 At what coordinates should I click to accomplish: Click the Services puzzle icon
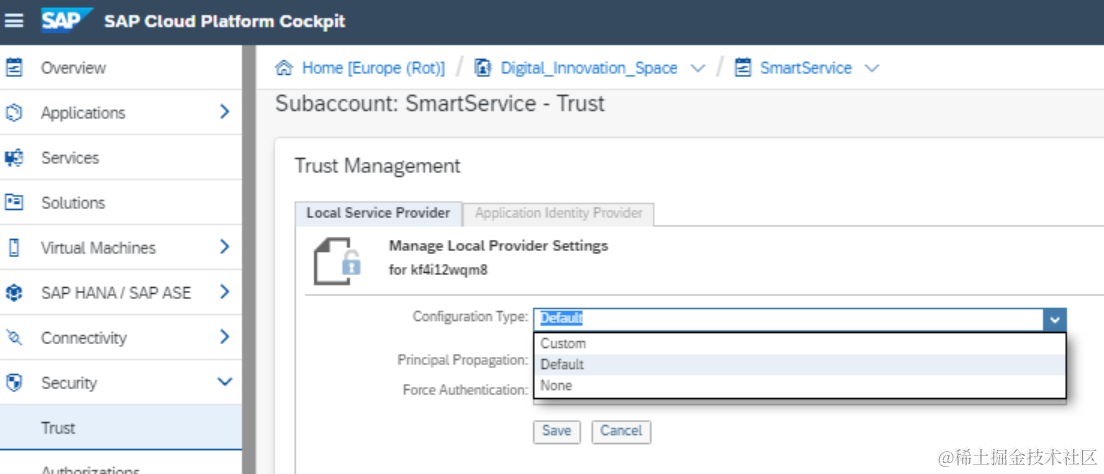[x=14, y=158]
